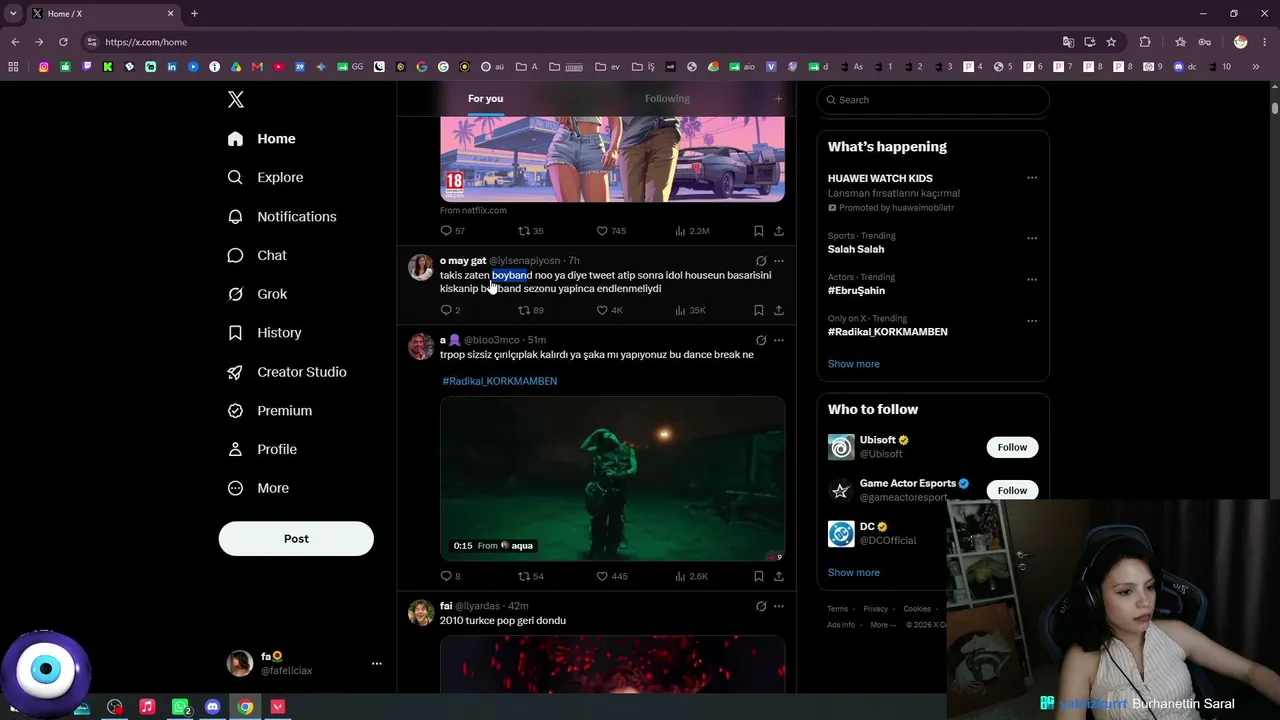Open account menu dots beside @fafeliciax
The width and height of the screenshot is (1280, 720).
(377, 663)
